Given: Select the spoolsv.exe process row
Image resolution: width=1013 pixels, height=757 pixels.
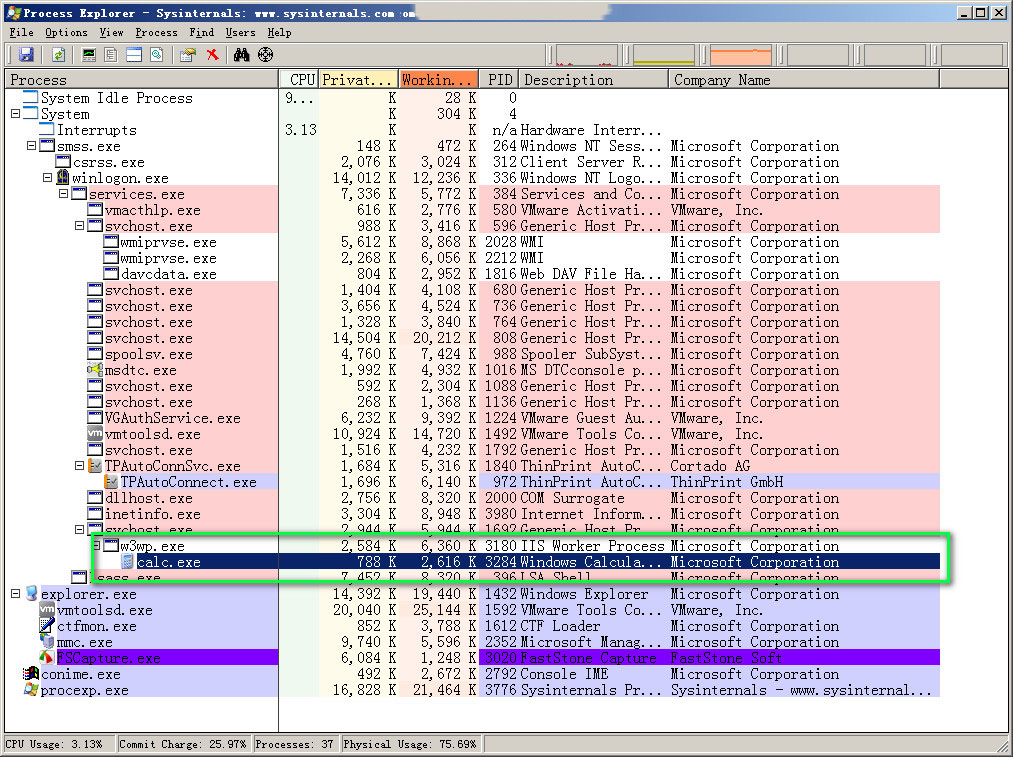Looking at the screenshot, I should click(x=473, y=354).
